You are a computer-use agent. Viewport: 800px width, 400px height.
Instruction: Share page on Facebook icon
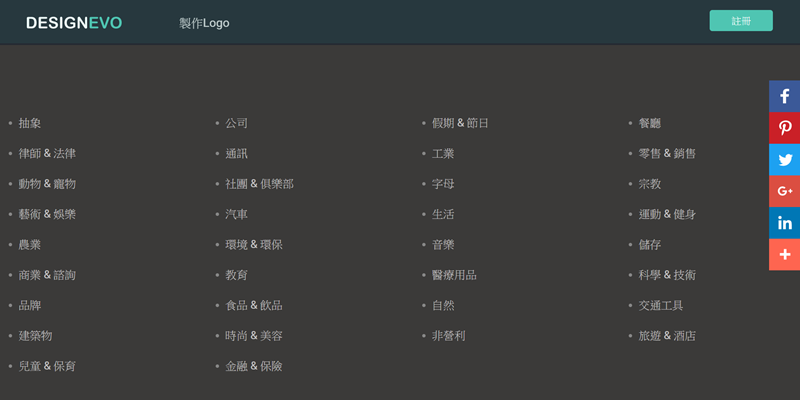click(785, 97)
